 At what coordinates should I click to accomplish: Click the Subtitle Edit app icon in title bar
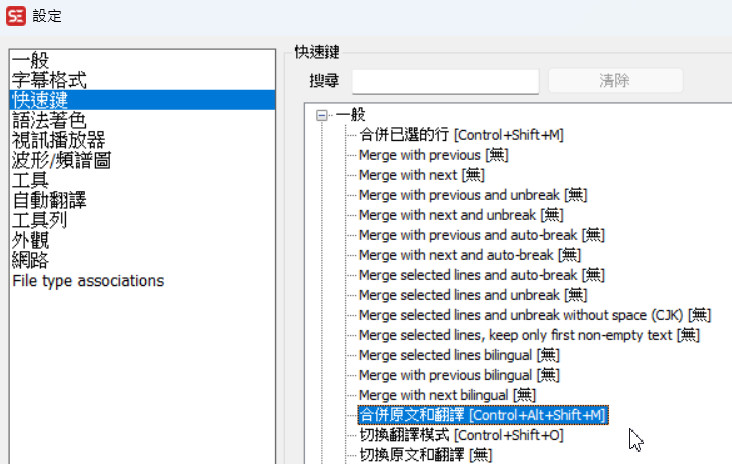(15, 17)
